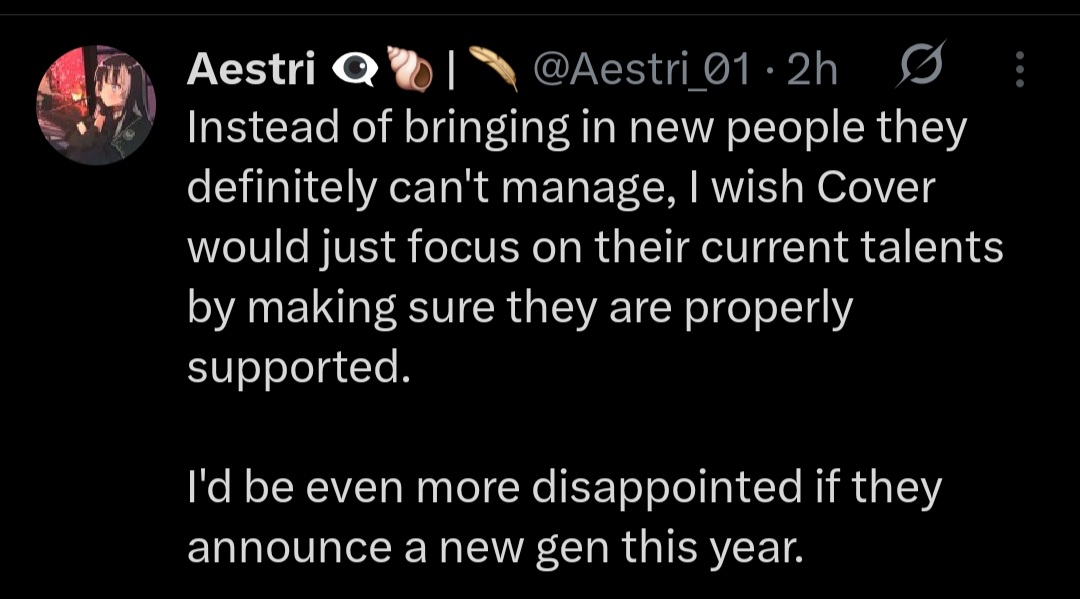Click the line "I'd be even more disappointed"
This screenshot has width=1080, height=599.
(496, 487)
